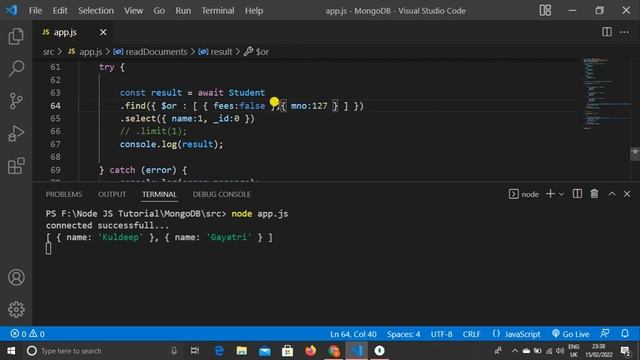This screenshot has width=640, height=360.
Task: Click the Customize Layout icon in title bar
Action: tap(545, 10)
